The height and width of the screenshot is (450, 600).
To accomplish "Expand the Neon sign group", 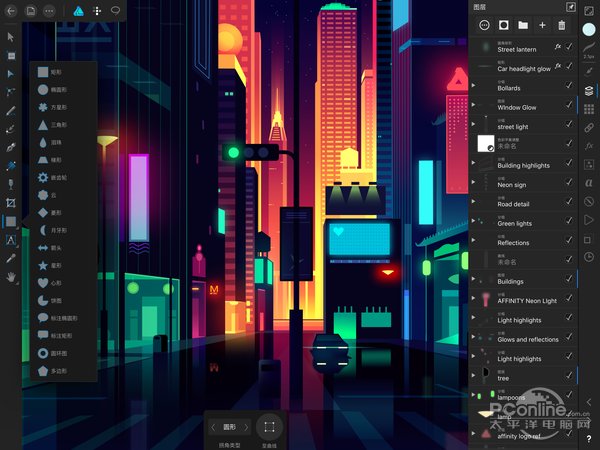I will tap(473, 182).
